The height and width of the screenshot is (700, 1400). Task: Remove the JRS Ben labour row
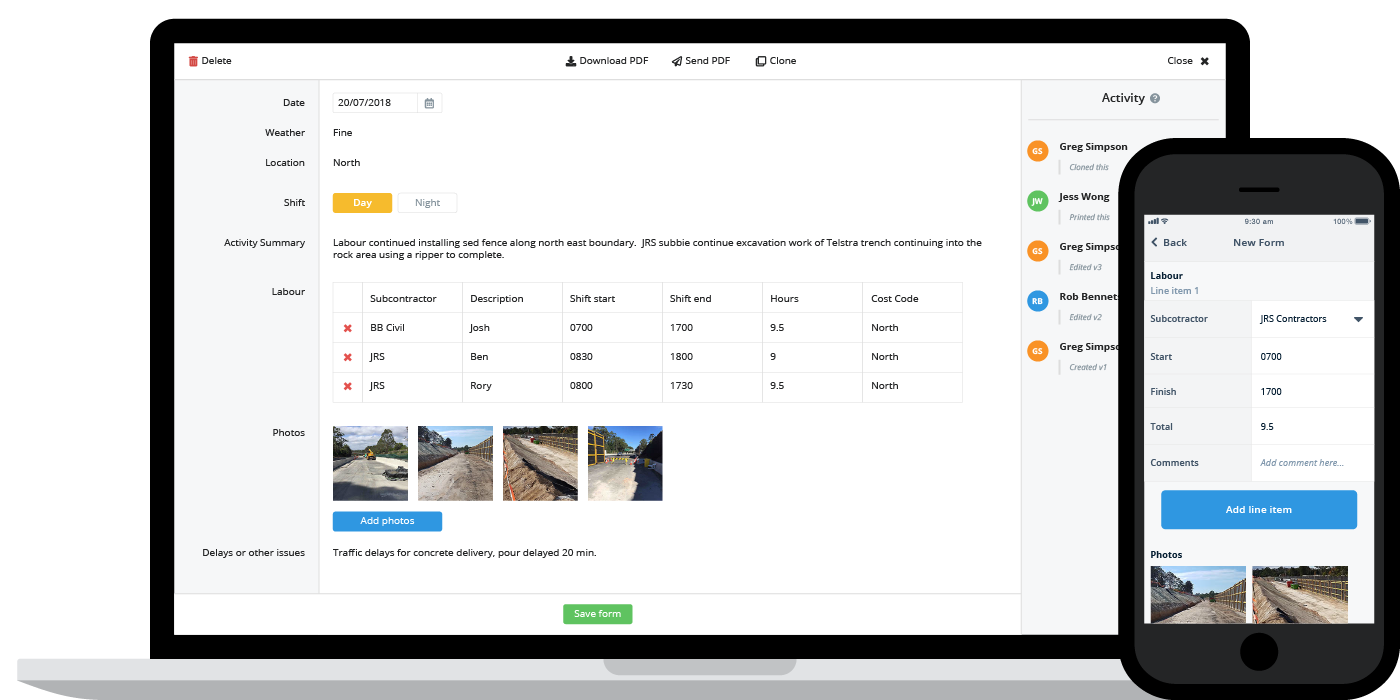point(348,357)
